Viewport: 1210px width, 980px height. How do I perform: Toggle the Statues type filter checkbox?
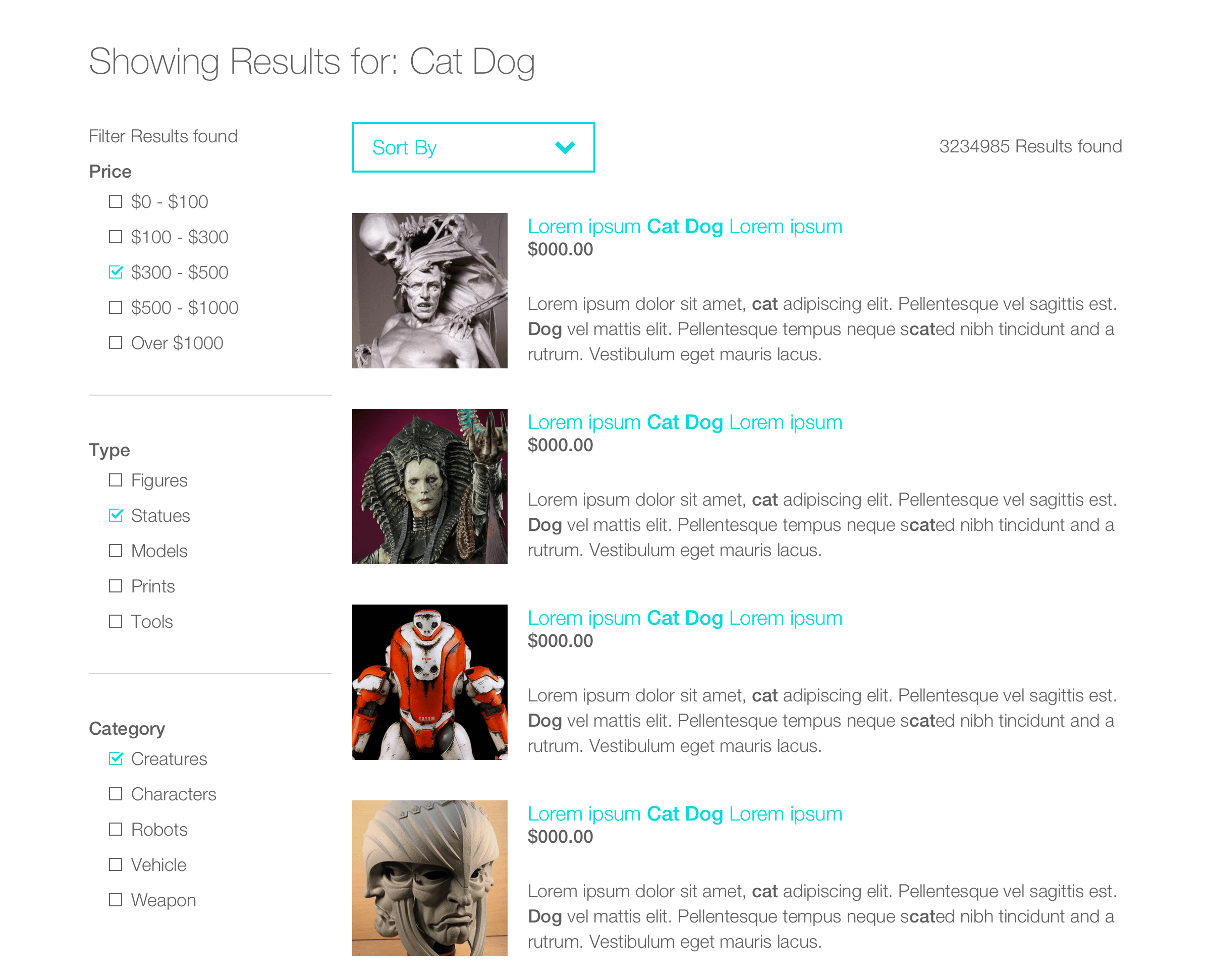tap(113, 515)
